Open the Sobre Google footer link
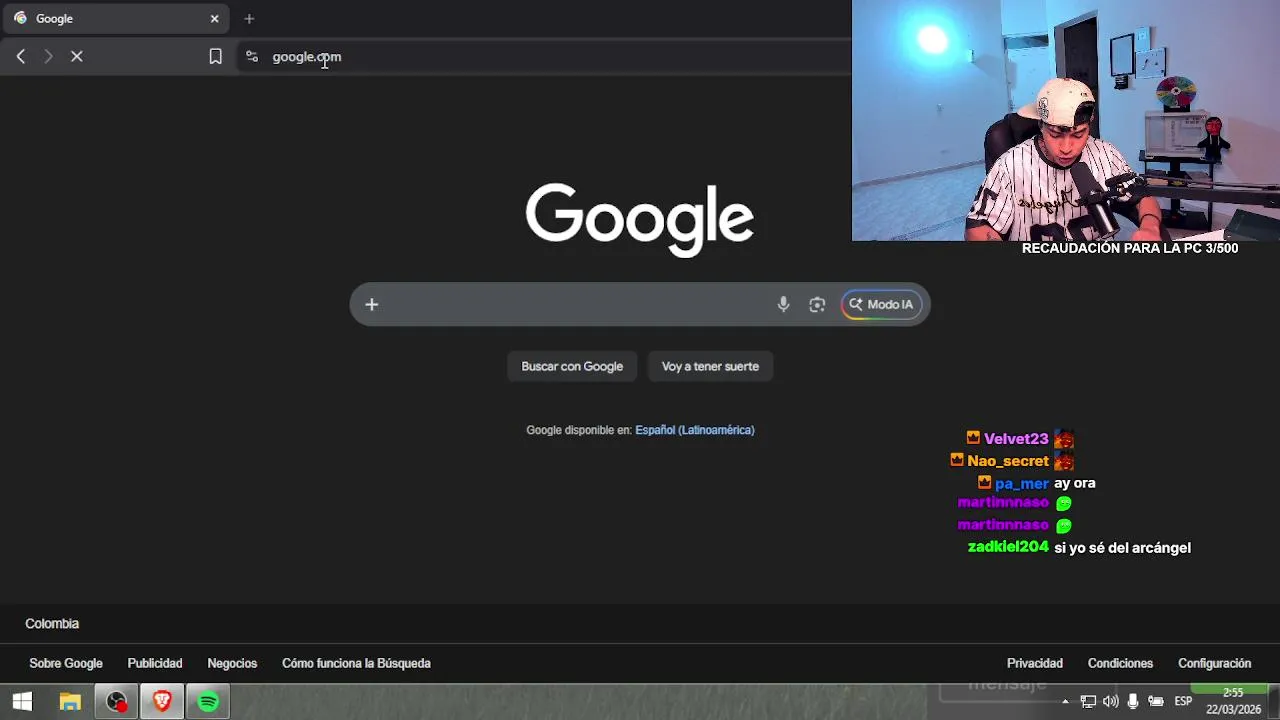This screenshot has width=1280, height=720. pyautogui.click(x=66, y=663)
